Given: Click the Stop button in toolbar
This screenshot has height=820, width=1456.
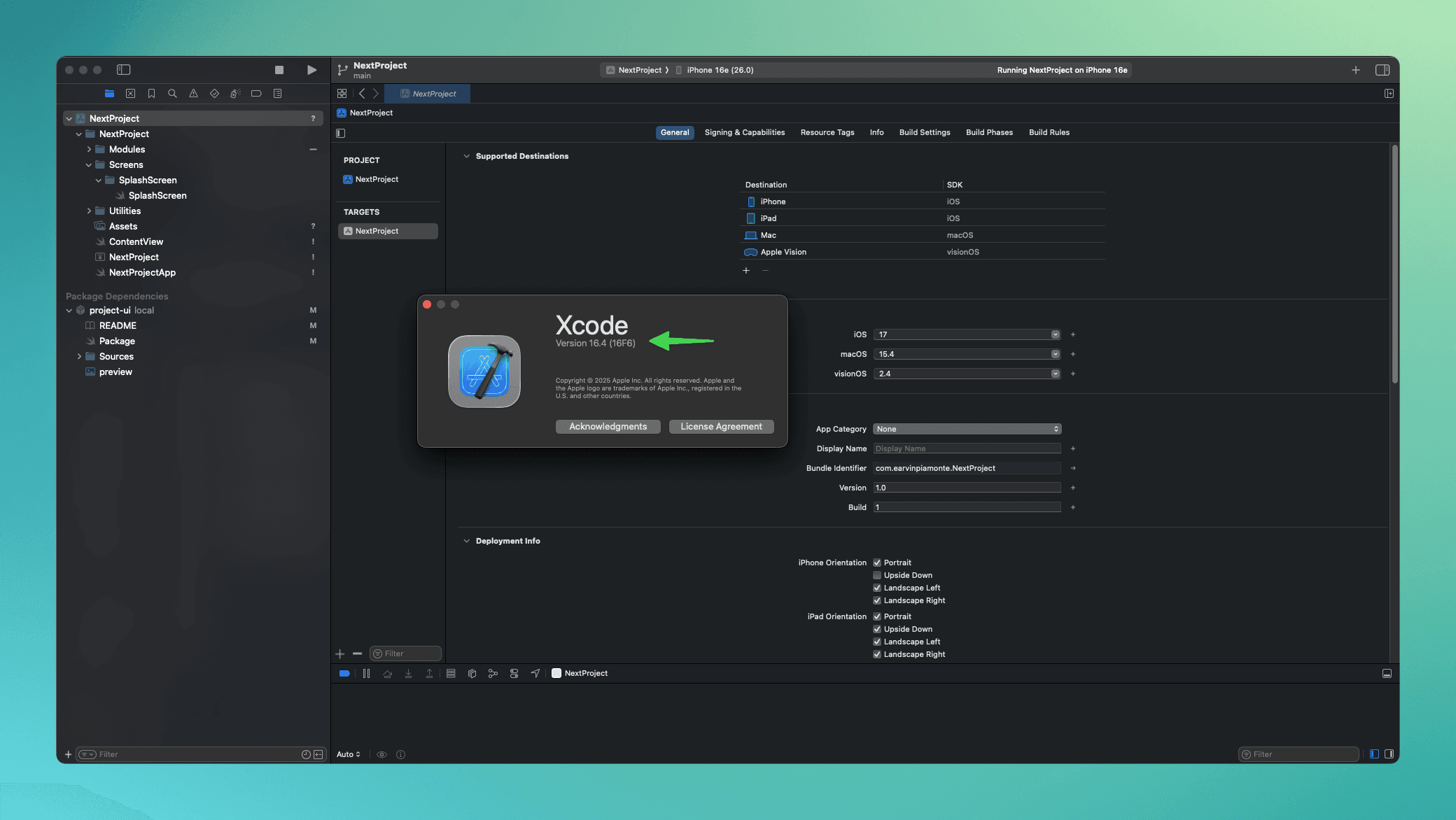Looking at the screenshot, I should tap(279, 70).
